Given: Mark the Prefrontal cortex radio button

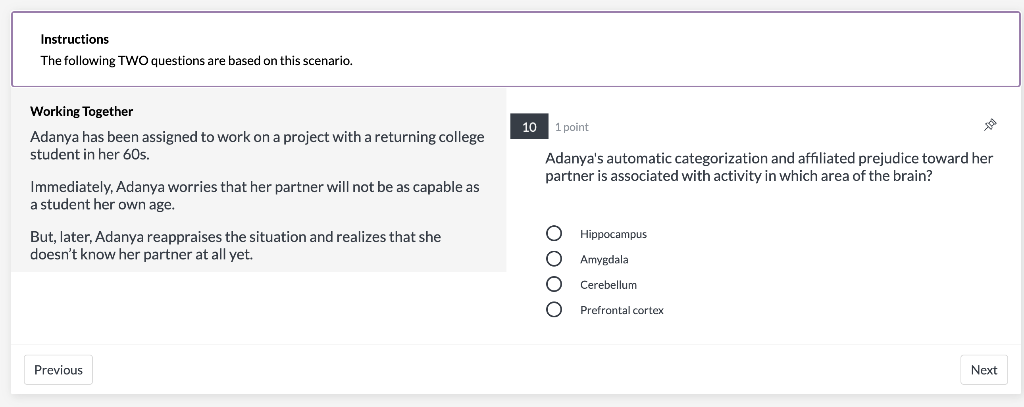Looking at the screenshot, I should coord(553,310).
